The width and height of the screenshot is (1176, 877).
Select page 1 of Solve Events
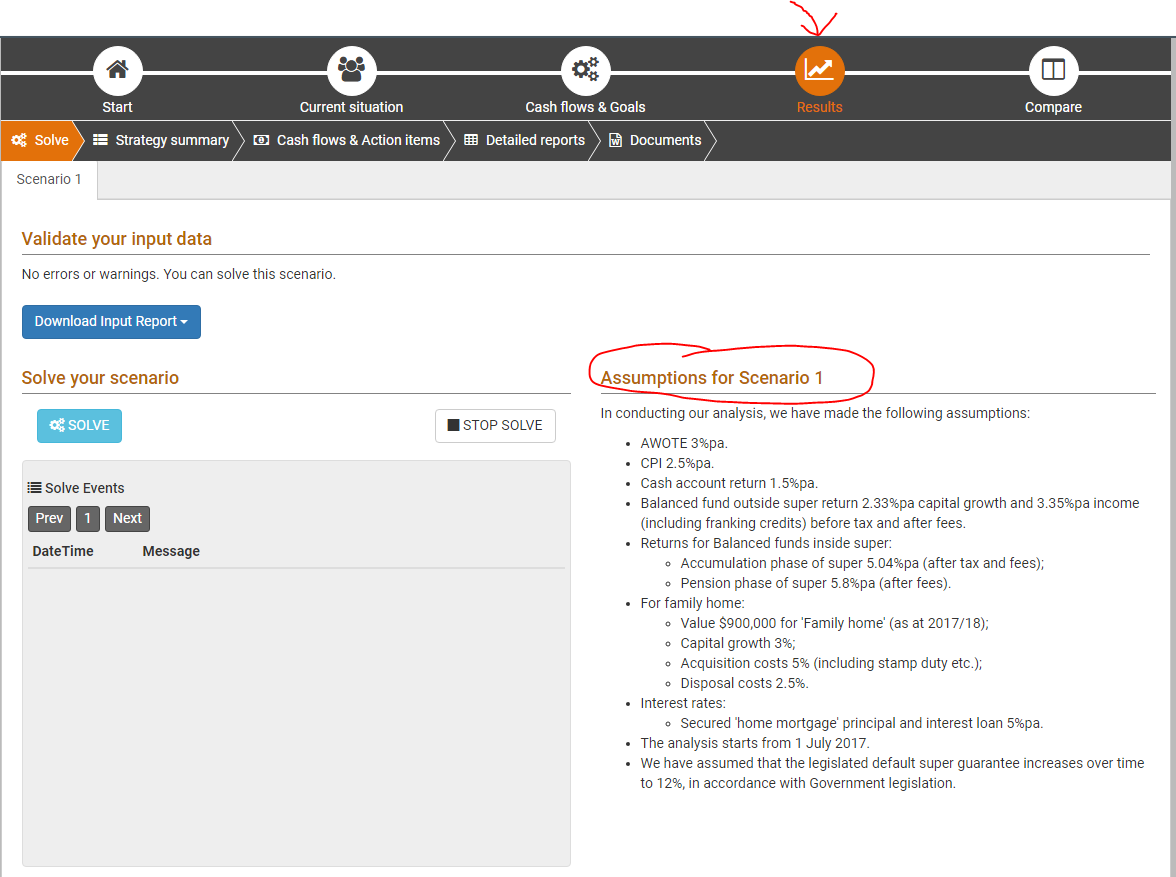pos(88,519)
